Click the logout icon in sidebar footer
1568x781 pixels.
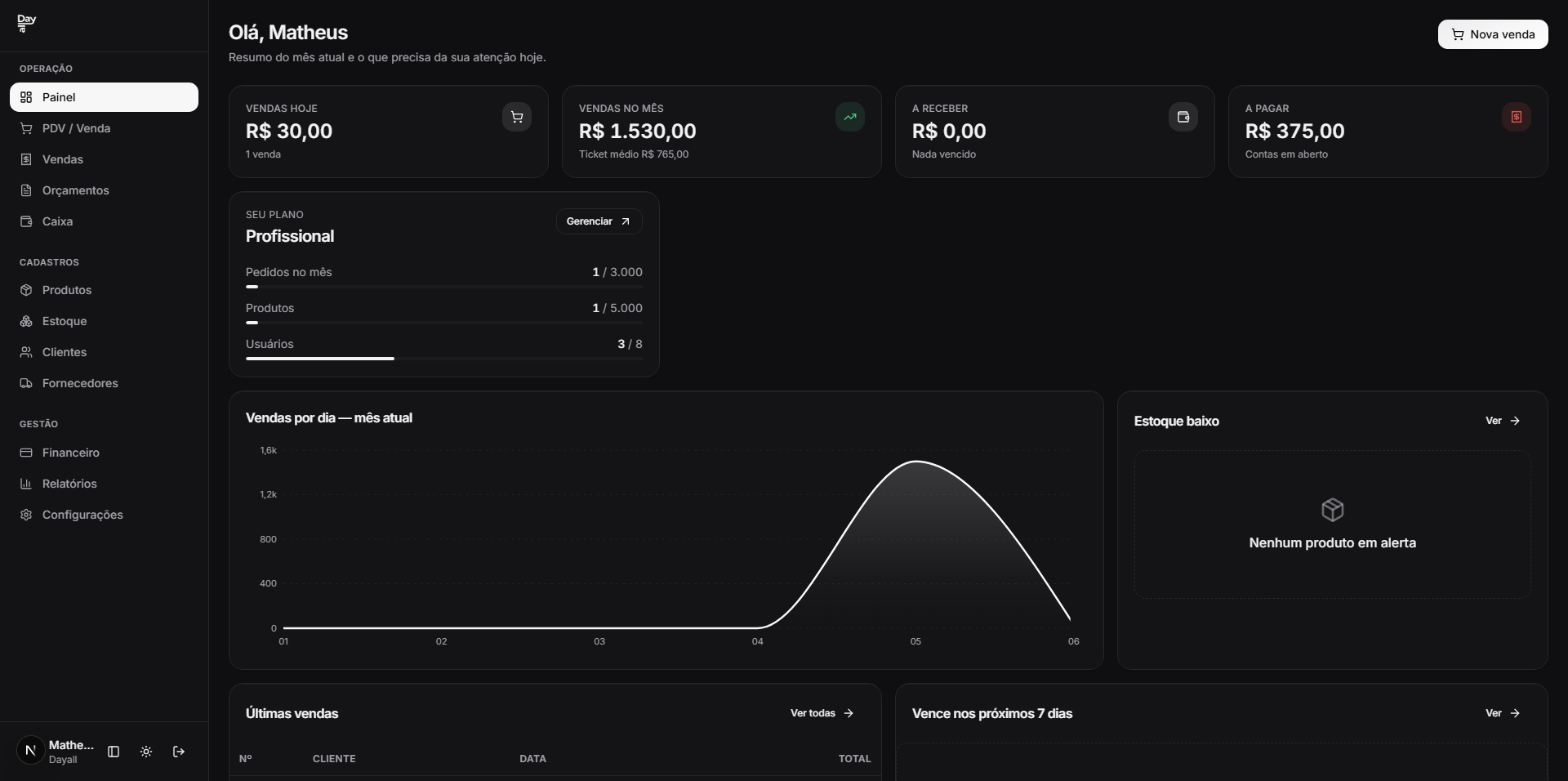179,752
